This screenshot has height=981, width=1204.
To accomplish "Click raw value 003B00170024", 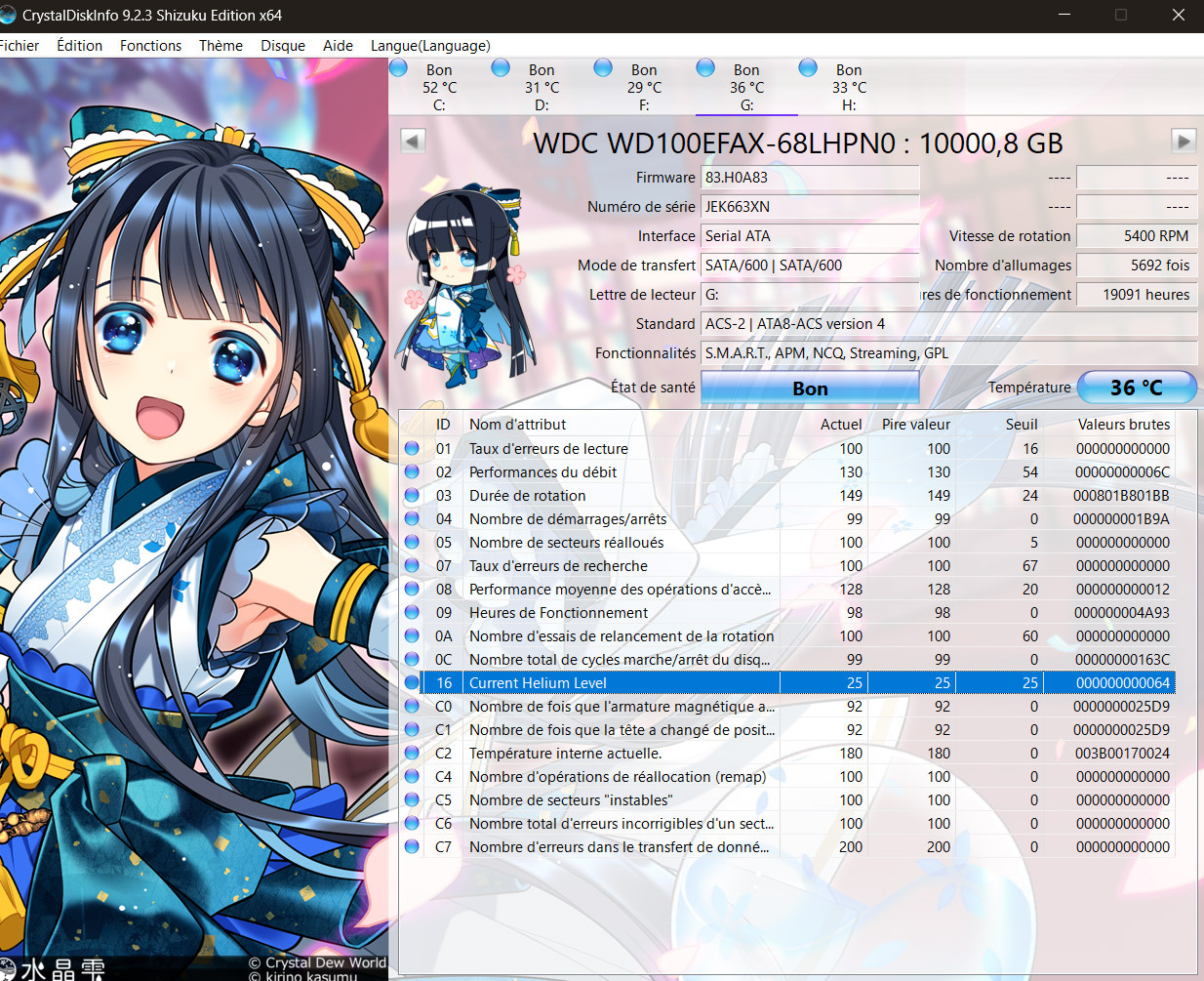I will tap(1122, 753).
